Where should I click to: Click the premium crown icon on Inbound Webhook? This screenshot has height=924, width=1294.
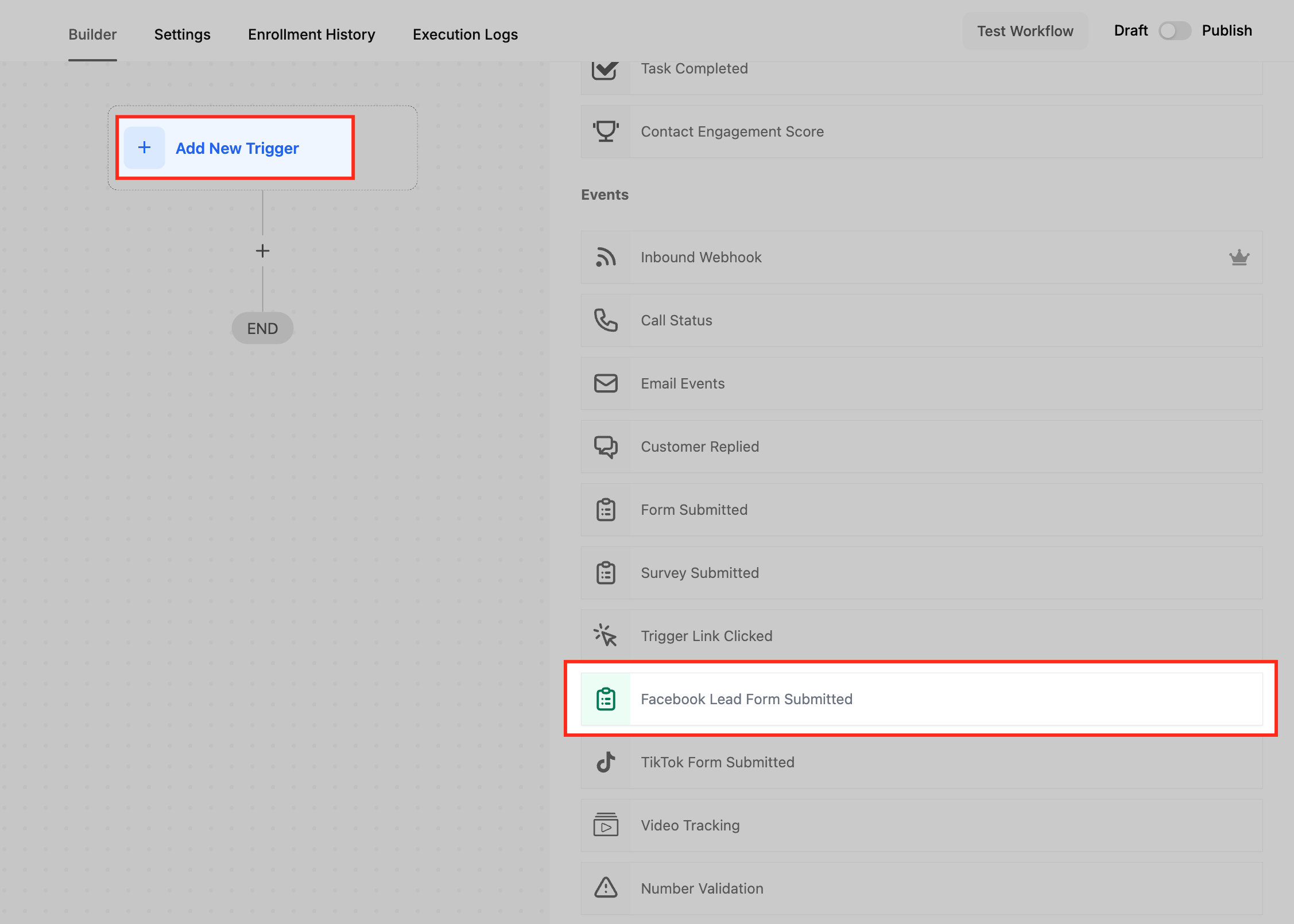coord(1239,257)
